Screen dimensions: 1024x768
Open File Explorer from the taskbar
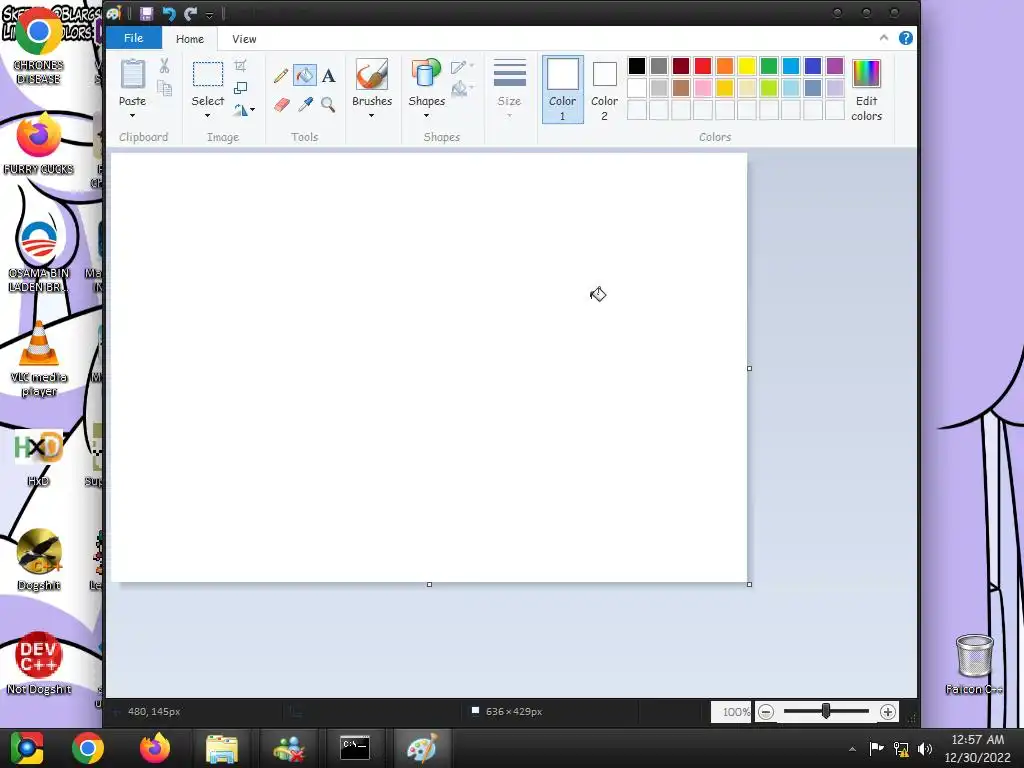[222, 748]
